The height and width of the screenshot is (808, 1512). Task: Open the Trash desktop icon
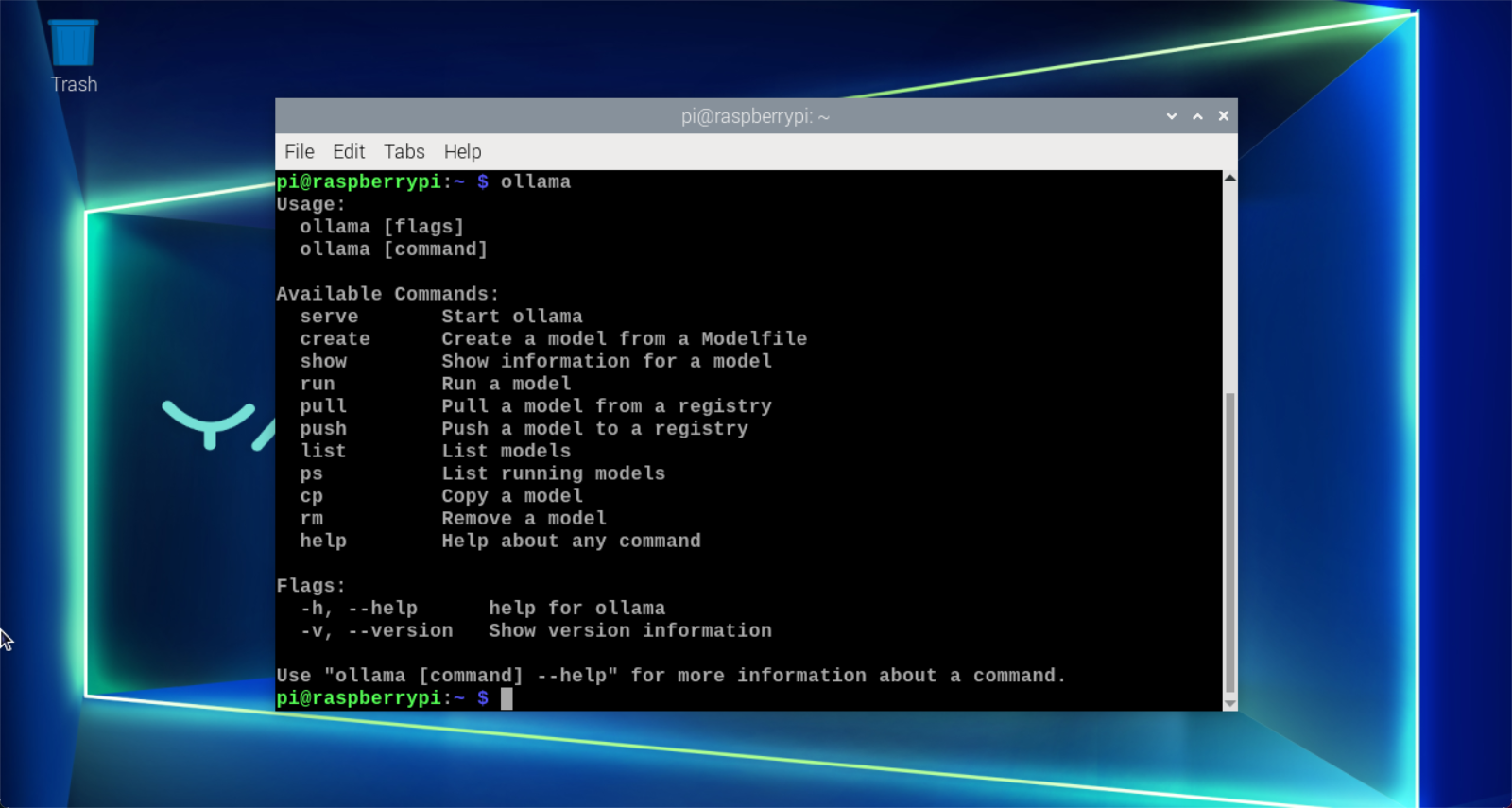click(x=74, y=56)
